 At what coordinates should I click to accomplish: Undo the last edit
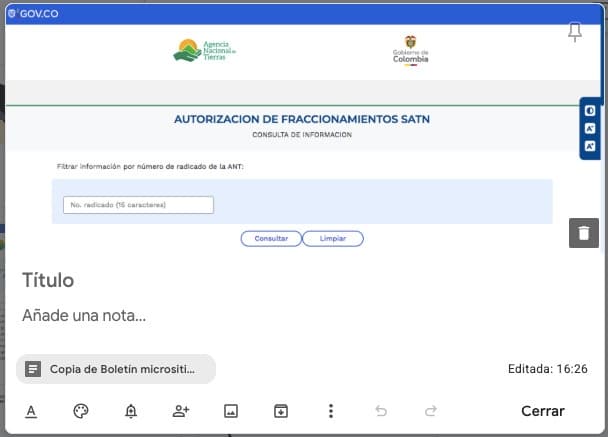click(x=381, y=411)
